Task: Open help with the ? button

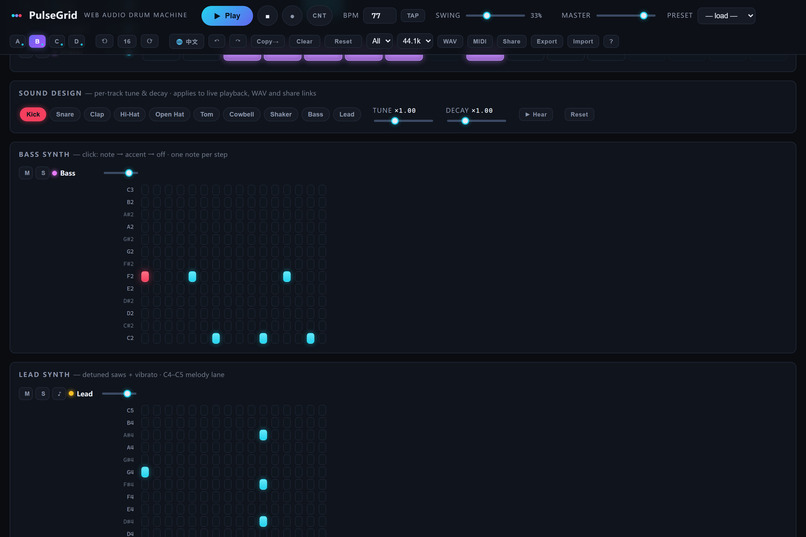Action: 611,42
